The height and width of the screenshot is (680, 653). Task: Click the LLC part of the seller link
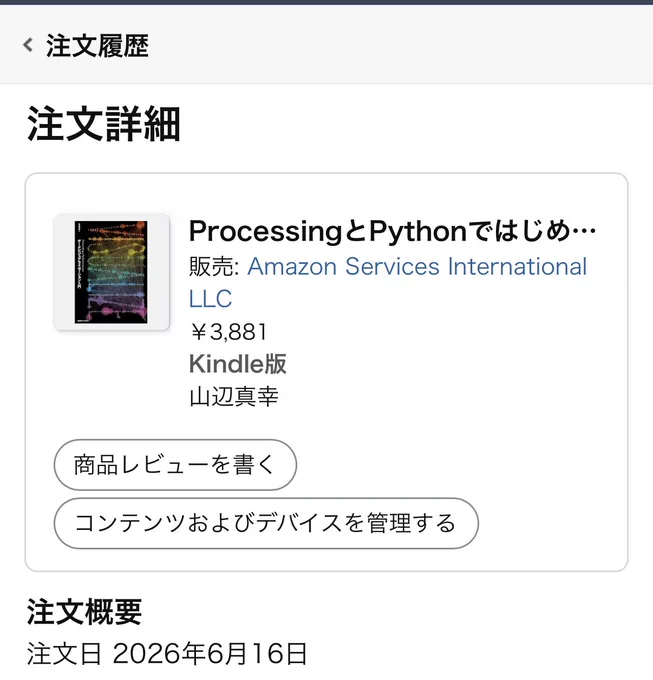coord(211,298)
